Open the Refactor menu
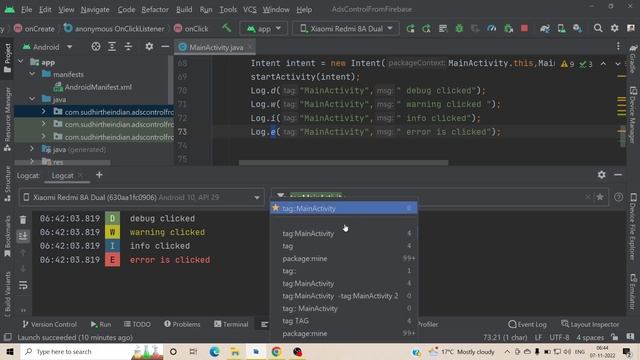Image resolution: width=640 pixels, height=360 pixels. (x=155, y=9)
